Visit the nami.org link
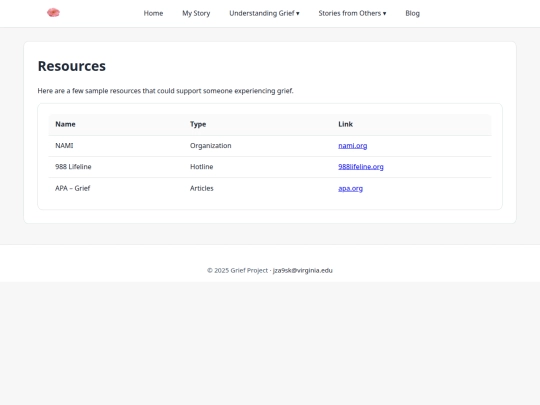540x405 pixels. tap(353, 146)
